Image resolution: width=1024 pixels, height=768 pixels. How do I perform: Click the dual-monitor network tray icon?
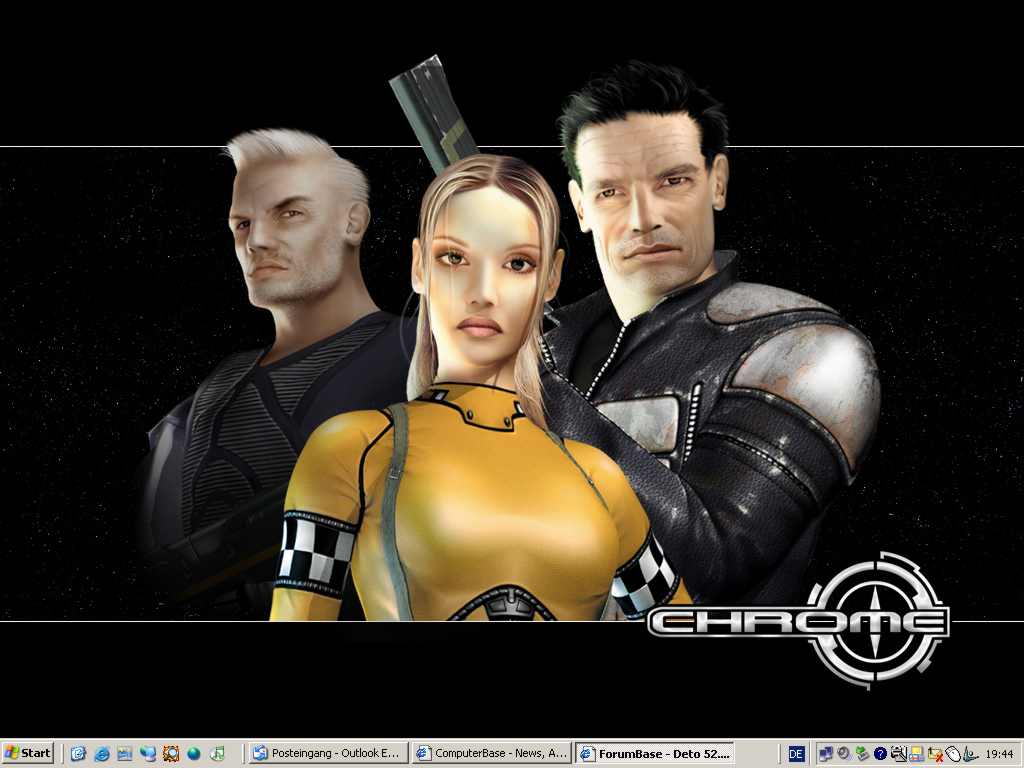(x=825, y=754)
